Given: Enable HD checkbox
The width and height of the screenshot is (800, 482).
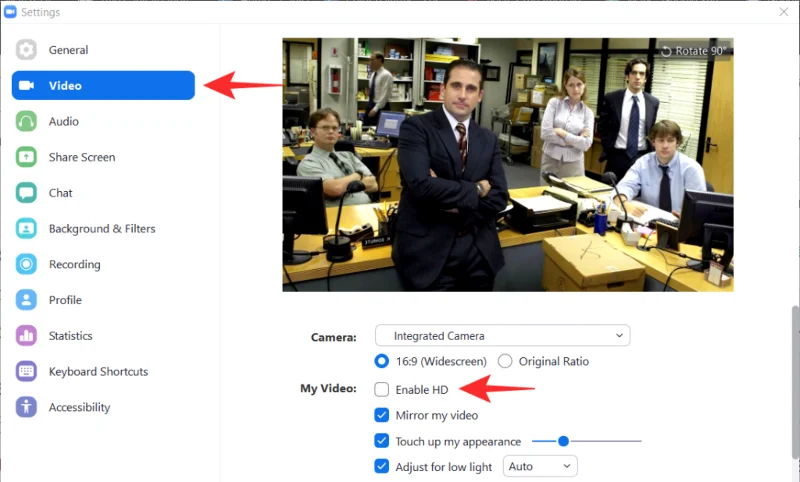Looking at the screenshot, I should click(x=382, y=390).
